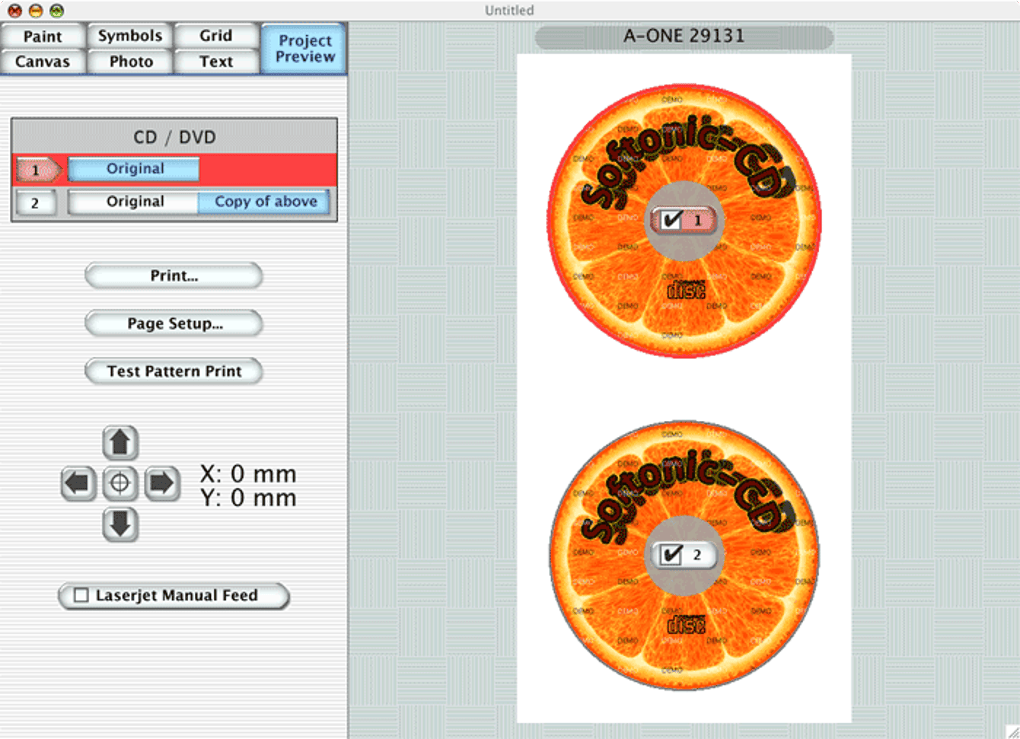Viewport: 1020px width, 739px height.
Task: Open the Print dialog
Action: point(173,276)
